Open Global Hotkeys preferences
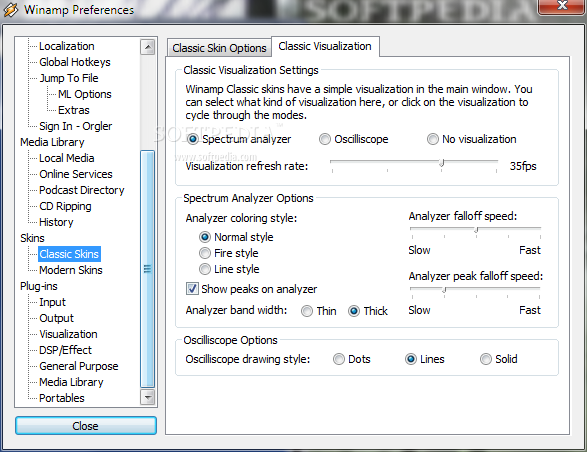 coord(75,62)
